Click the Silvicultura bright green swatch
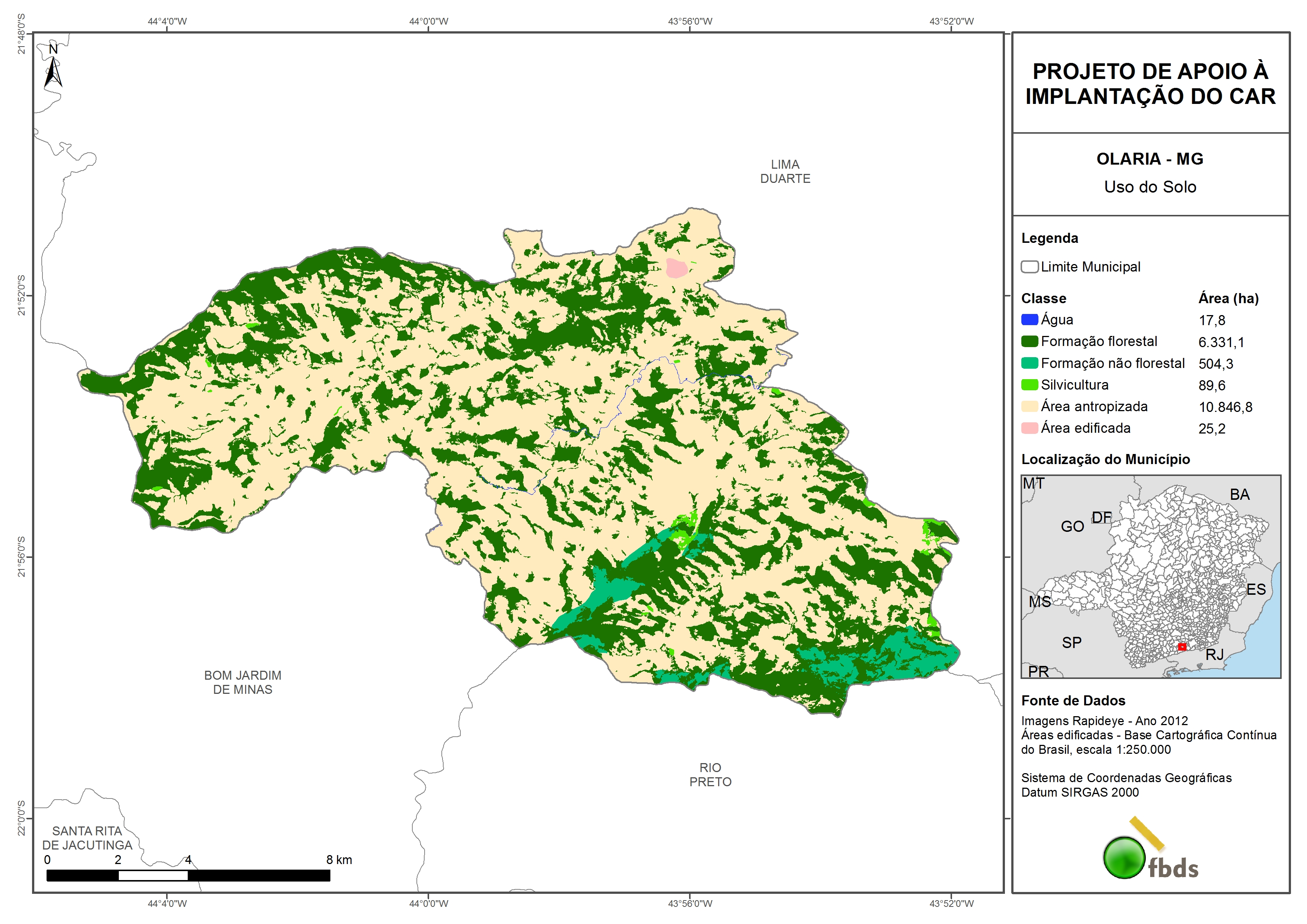Screen dimensions: 1307x924 1029,385
